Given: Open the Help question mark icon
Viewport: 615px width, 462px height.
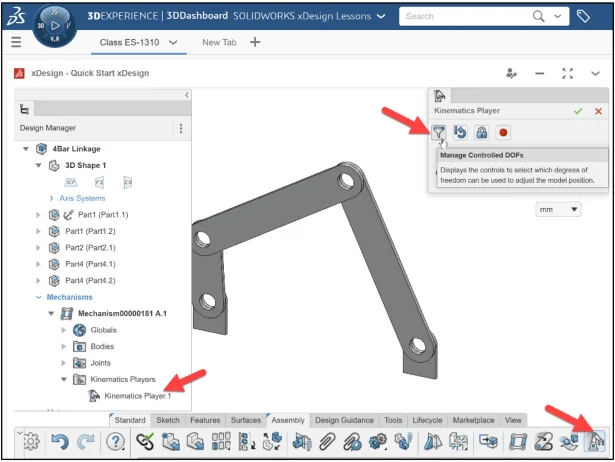Looking at the screenshot, I should point(115,441).
